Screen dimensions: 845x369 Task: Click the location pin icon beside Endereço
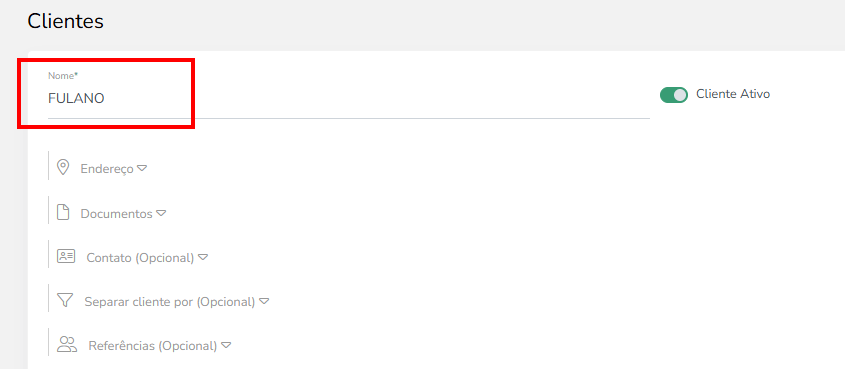tap(64, 167)
